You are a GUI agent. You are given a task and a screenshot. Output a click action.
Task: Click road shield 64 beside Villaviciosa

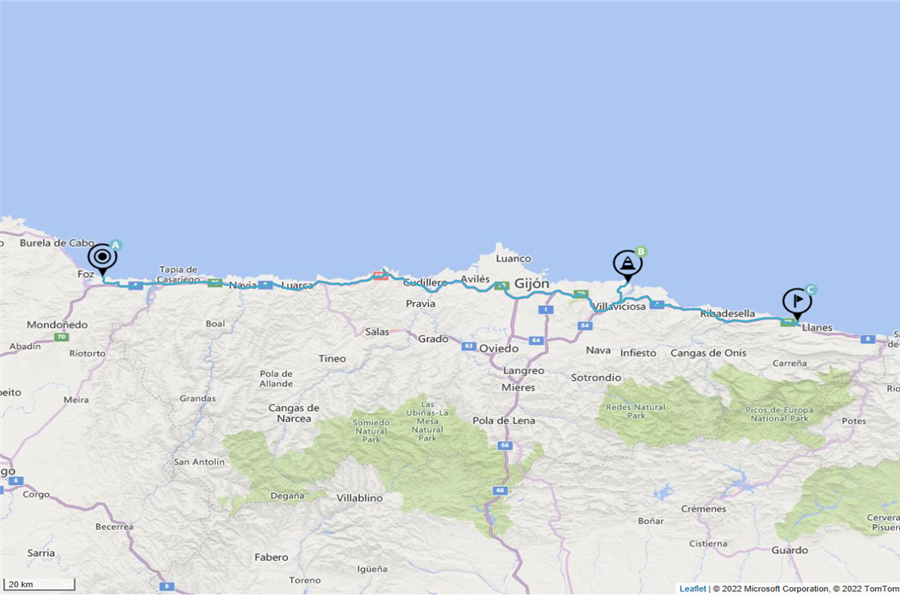point(585,326)
